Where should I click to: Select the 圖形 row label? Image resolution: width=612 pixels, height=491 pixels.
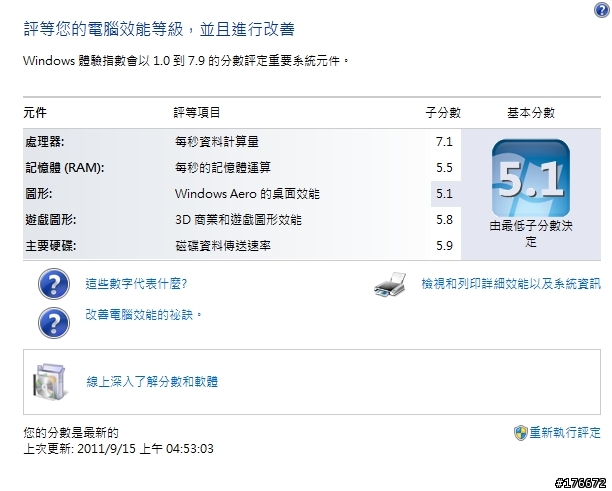pyautogui.click(x=39, y=194)
